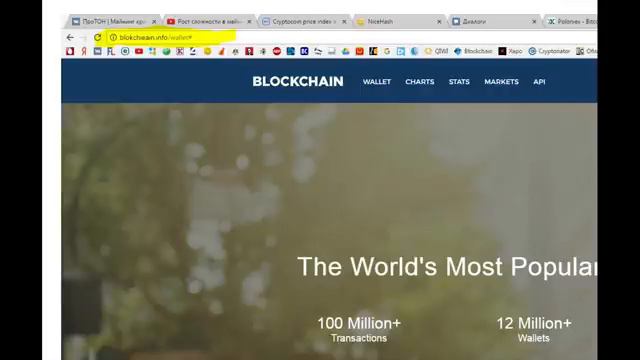This screenshot has height=360, width=640.
Task: Switch to the Cryptocoin price index tab
Action: coord(303,22)
